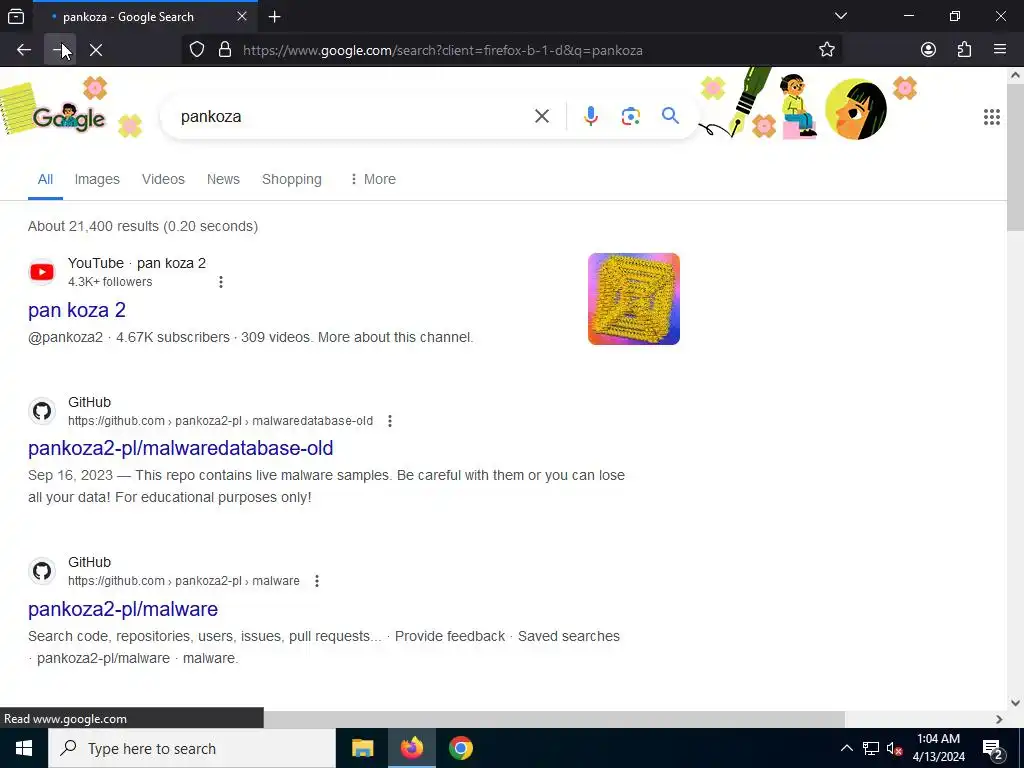Open the Firefox hamburger menu

(1000, 50)
